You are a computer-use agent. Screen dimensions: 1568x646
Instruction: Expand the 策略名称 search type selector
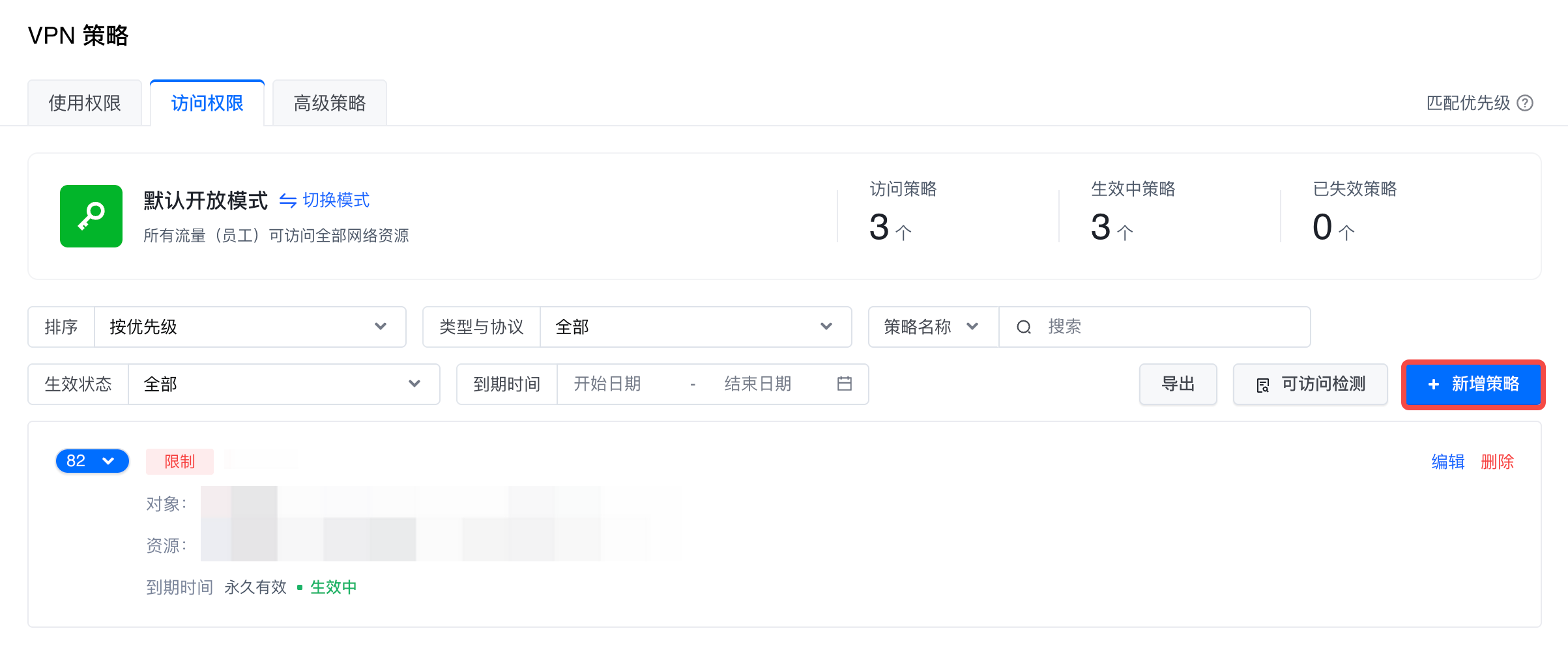tap(932, 327)
